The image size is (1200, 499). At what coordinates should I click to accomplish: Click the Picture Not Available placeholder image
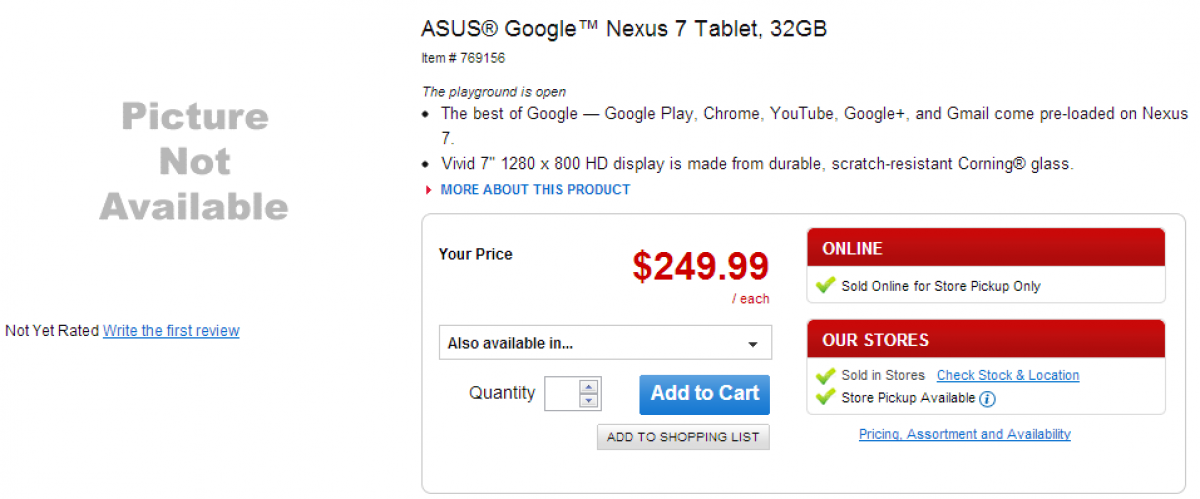(x=194, y=162)
